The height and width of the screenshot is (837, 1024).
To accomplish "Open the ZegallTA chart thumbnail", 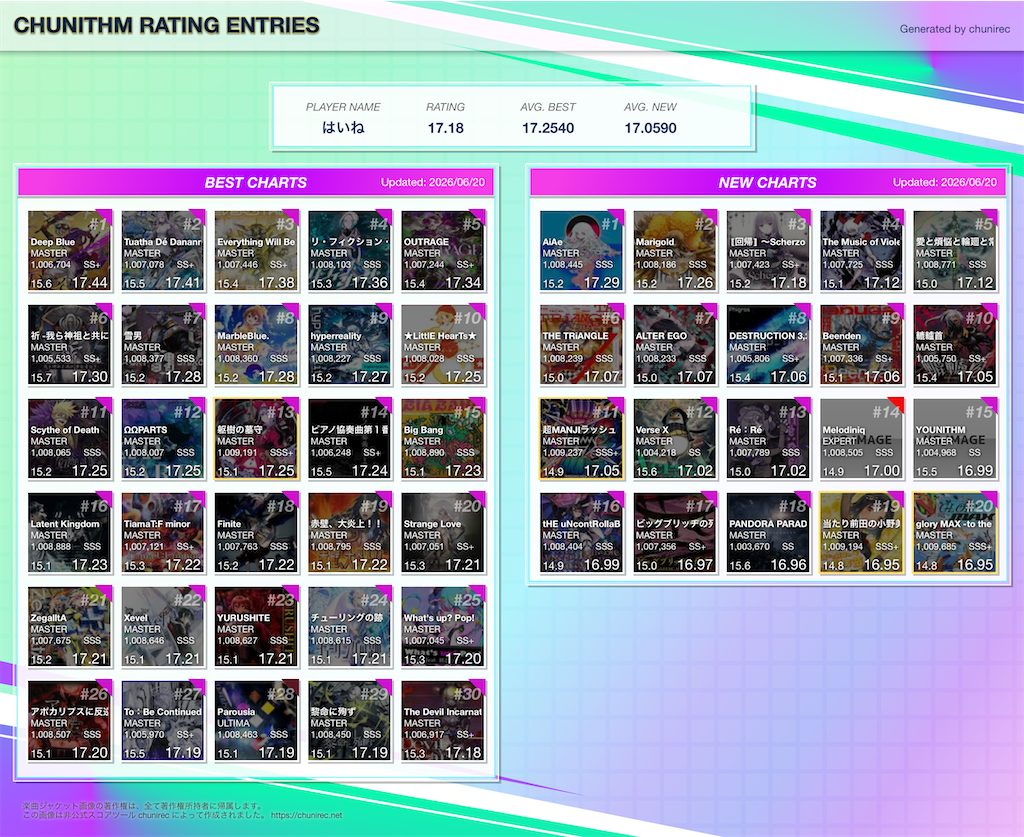I will [x=70, y=627].
